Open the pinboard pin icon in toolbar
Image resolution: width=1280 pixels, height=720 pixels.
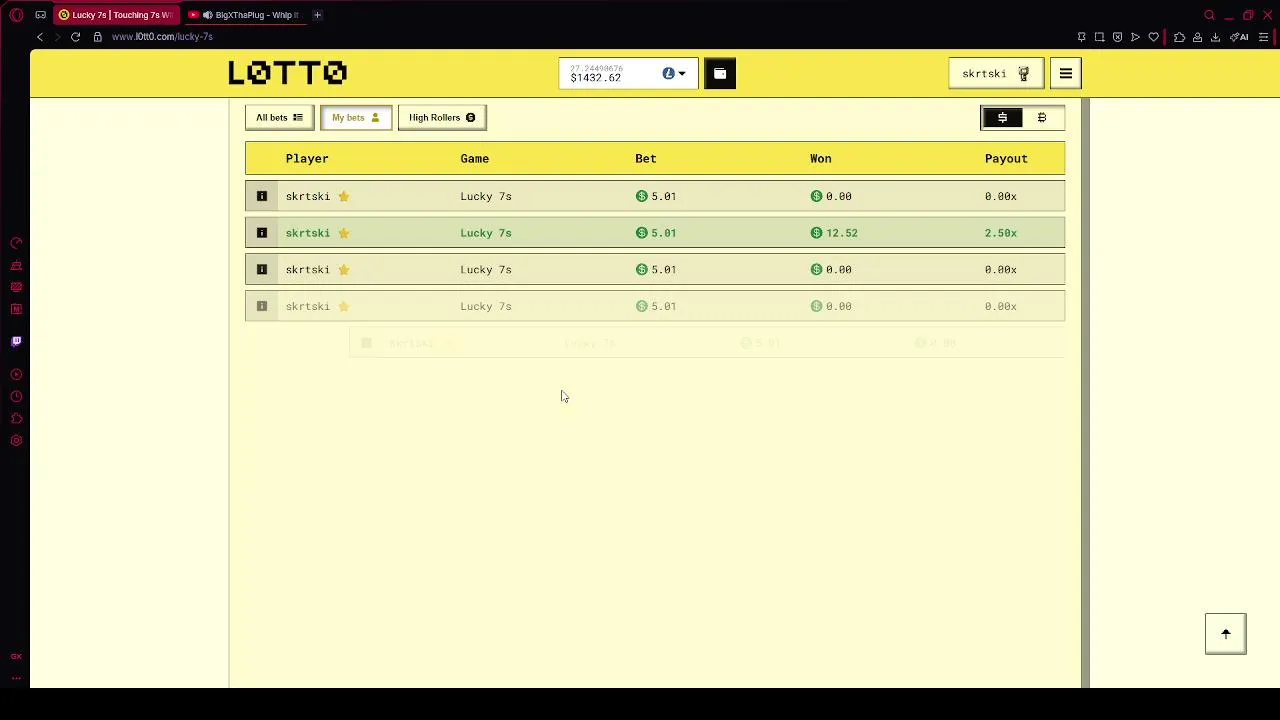(1081, 37)
